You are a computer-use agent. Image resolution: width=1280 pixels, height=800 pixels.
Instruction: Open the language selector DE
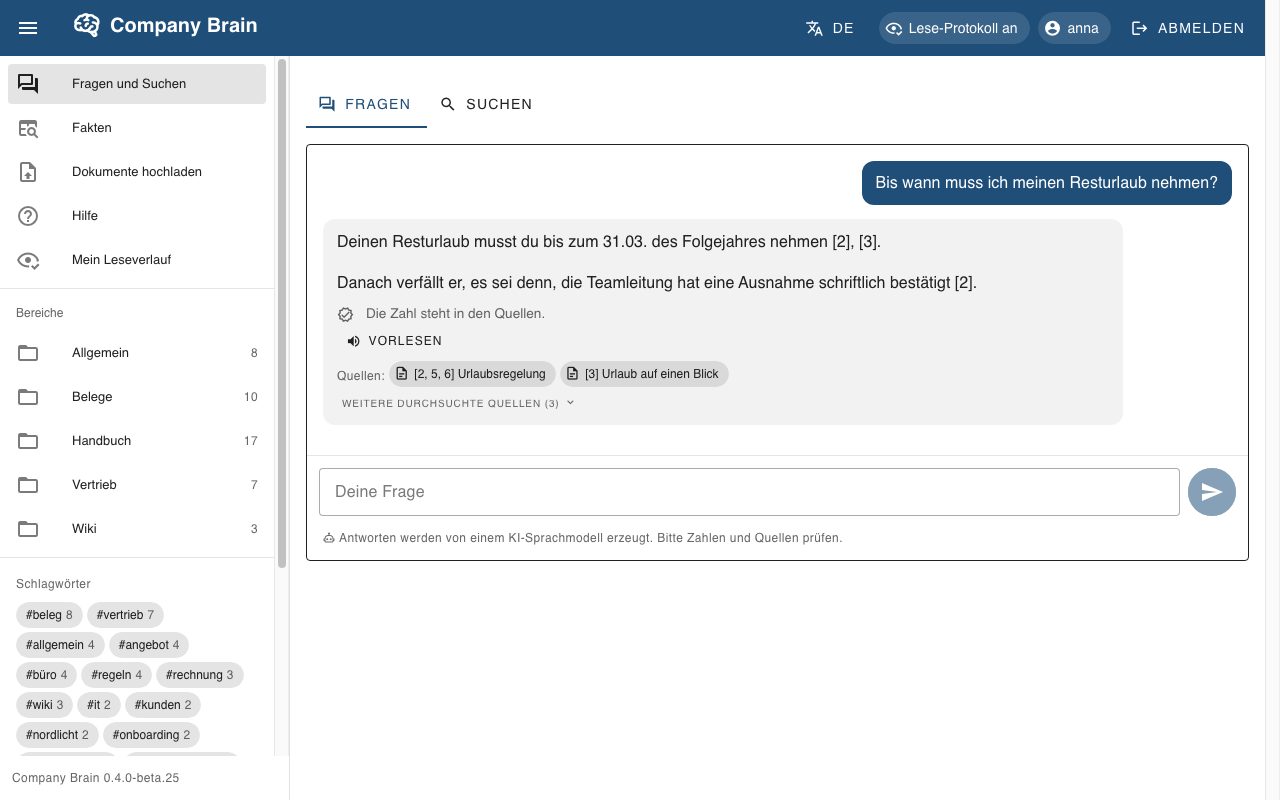[830, 28]
